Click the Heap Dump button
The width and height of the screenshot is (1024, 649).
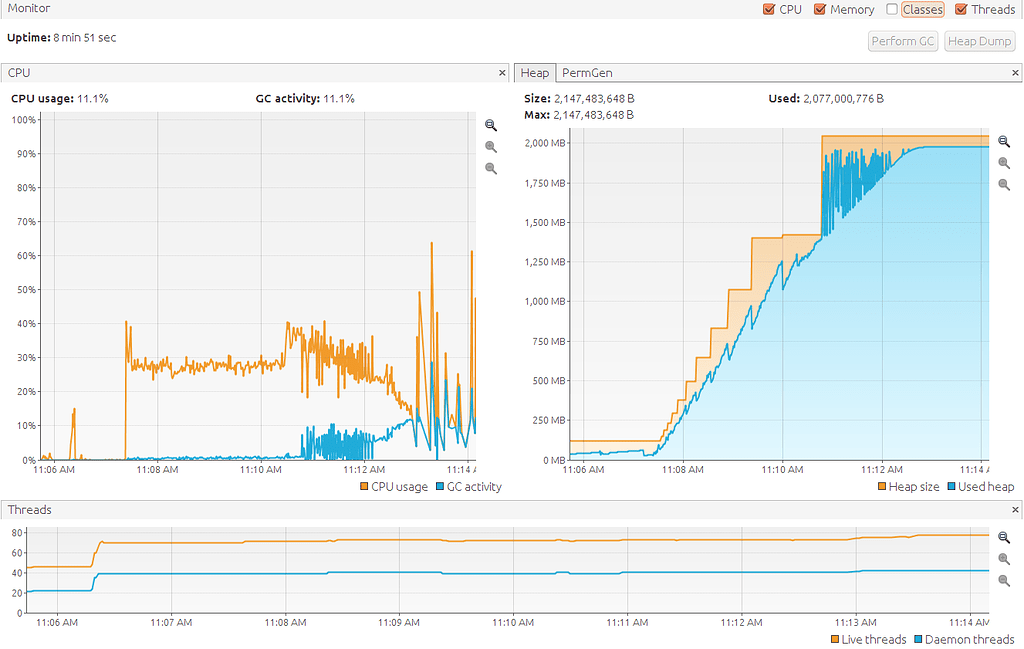point(979,41)
